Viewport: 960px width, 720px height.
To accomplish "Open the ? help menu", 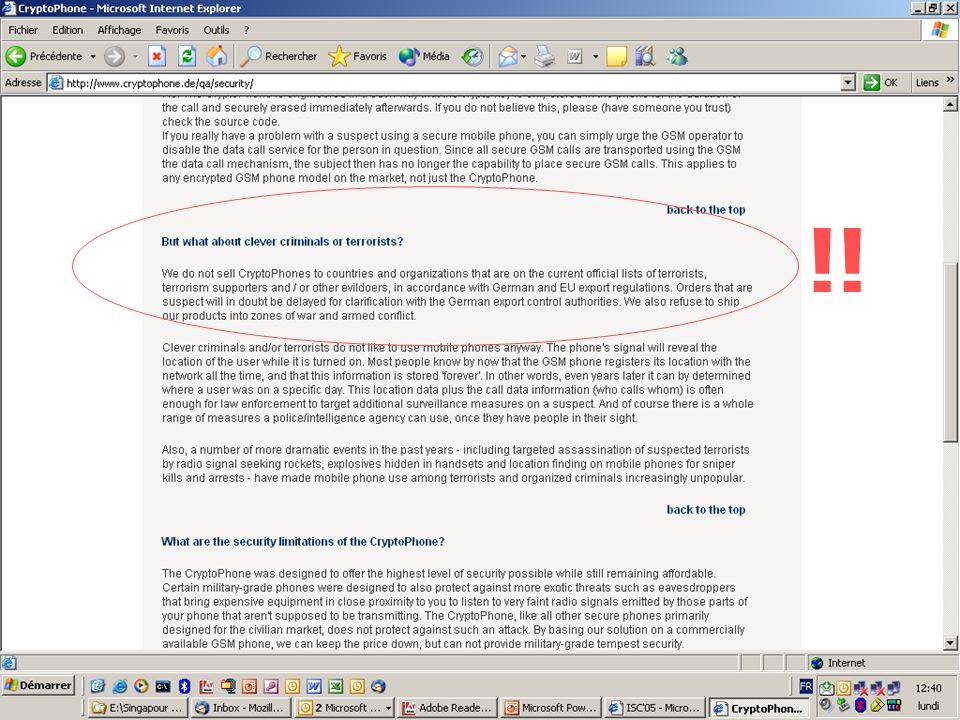I will pos(246,30).
